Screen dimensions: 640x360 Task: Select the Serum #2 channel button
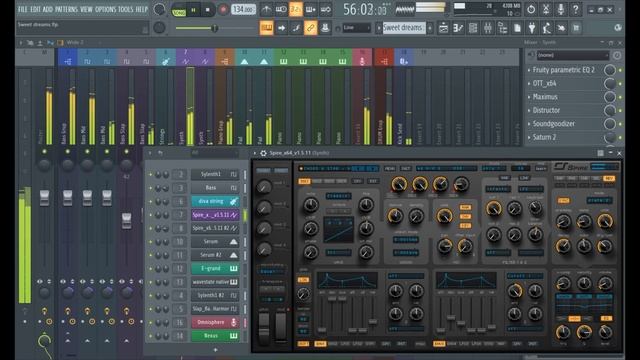[x=215, y=255]
